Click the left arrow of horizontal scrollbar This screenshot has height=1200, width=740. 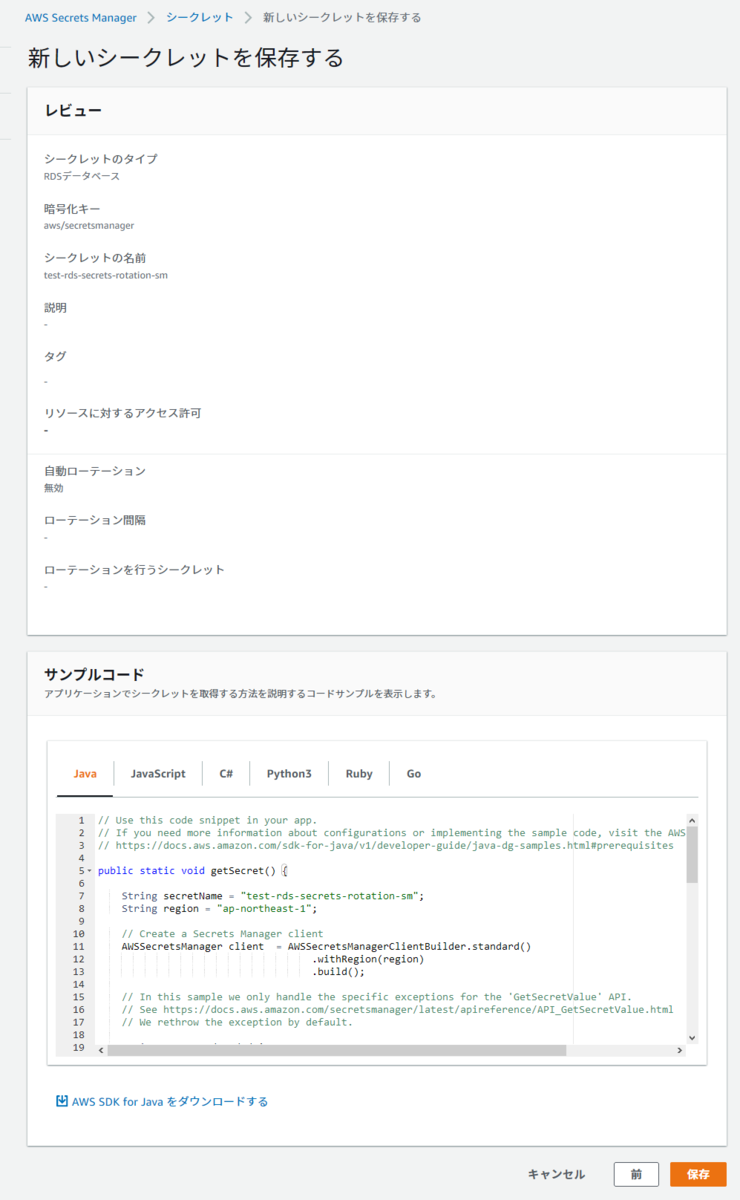(100, 1051)
